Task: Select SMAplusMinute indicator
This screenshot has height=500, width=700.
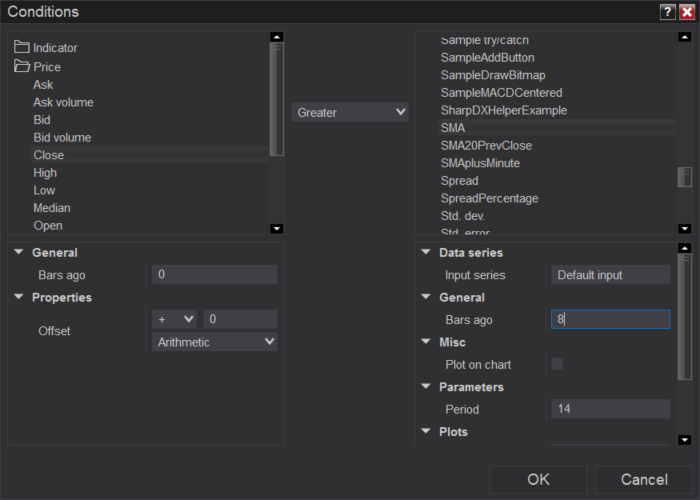Action: [x=480, y=163]
